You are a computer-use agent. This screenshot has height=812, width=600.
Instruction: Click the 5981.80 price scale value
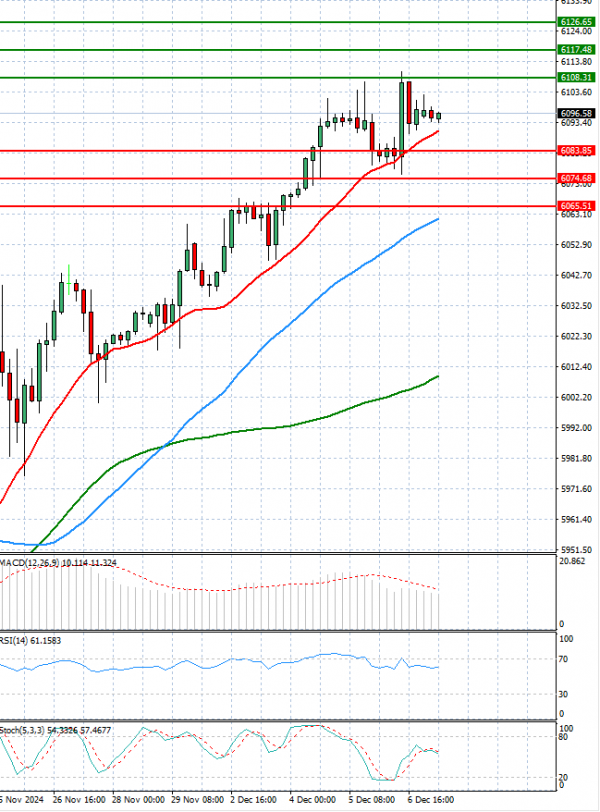click(x=576, y=459)
